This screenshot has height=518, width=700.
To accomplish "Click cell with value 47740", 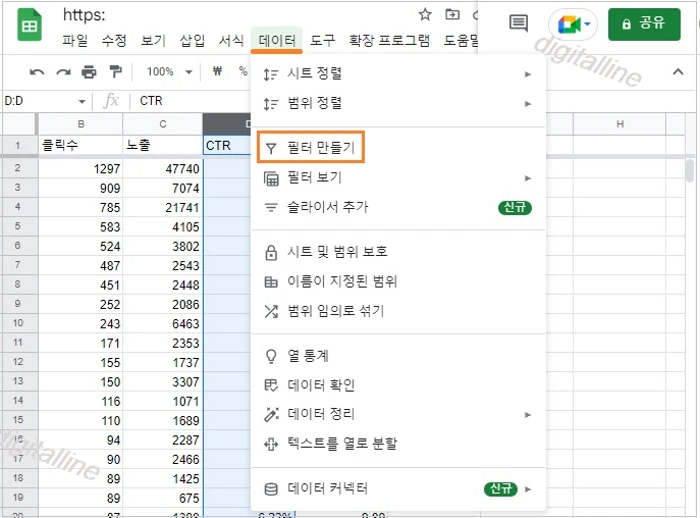I will pos(163,169).
